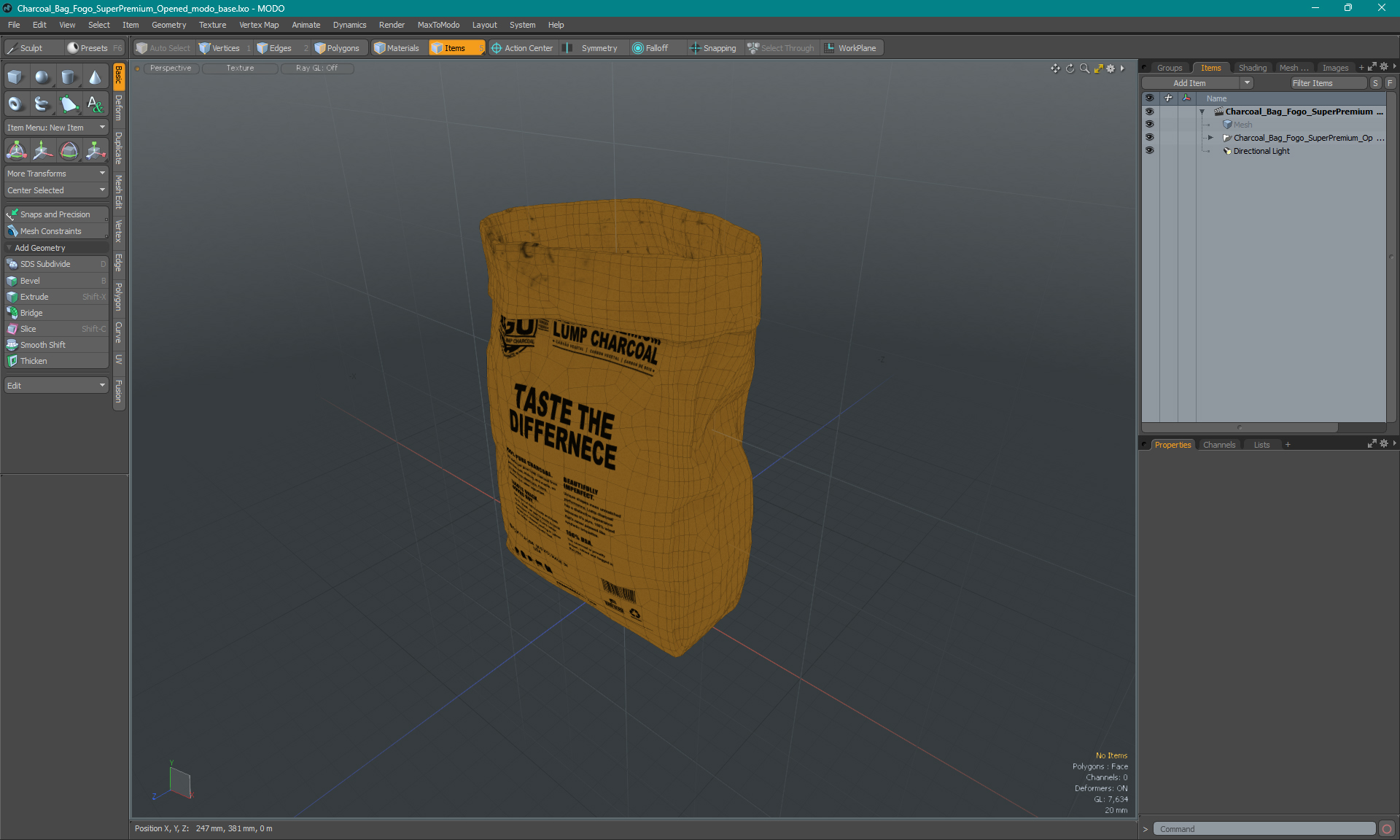Image resolution: width=1400 pixels, height=840 pixels.
Task: Select the Cube primitive tool
Action: point(15,77)
